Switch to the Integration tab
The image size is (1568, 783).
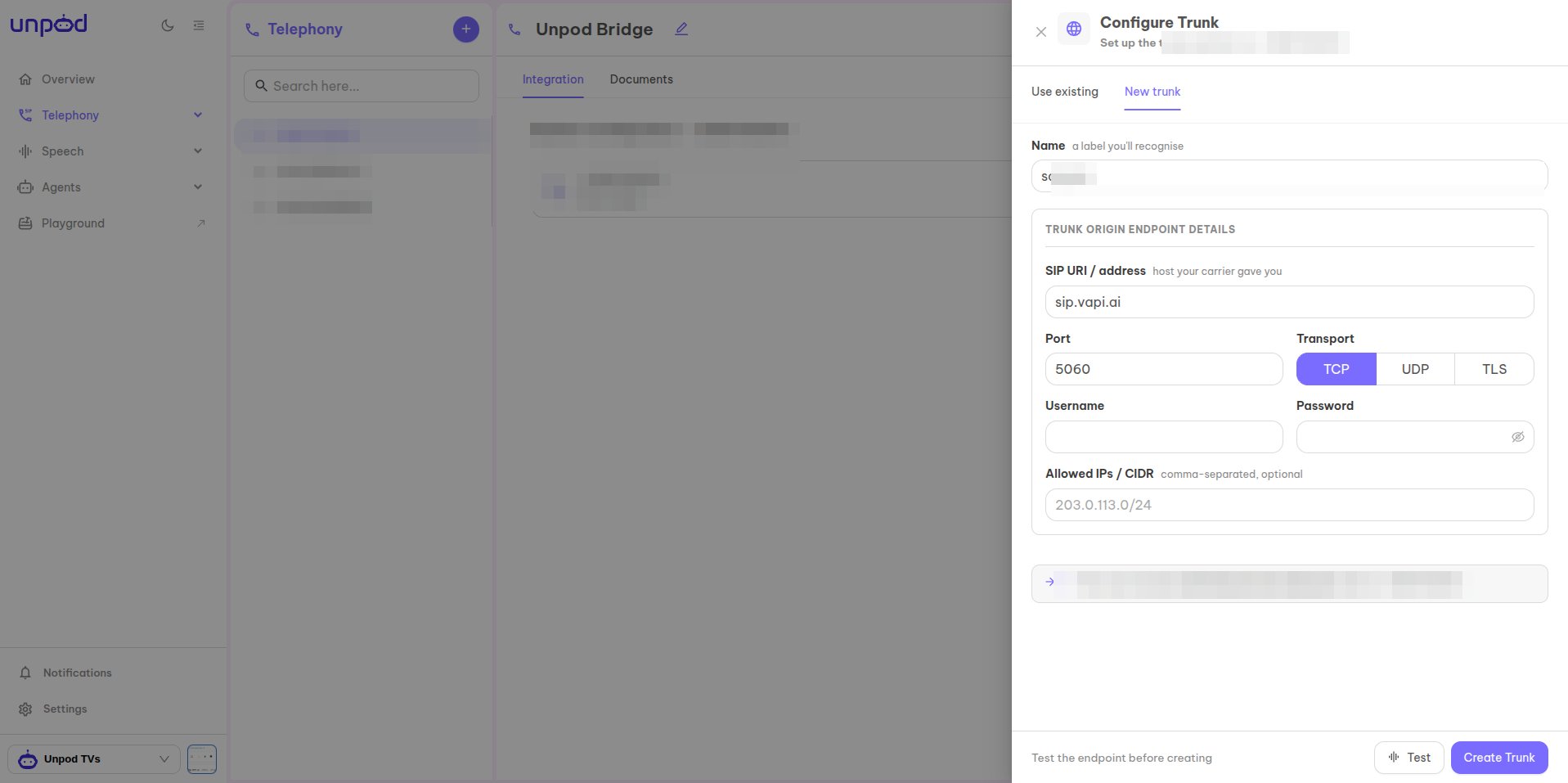click(553, 79)
